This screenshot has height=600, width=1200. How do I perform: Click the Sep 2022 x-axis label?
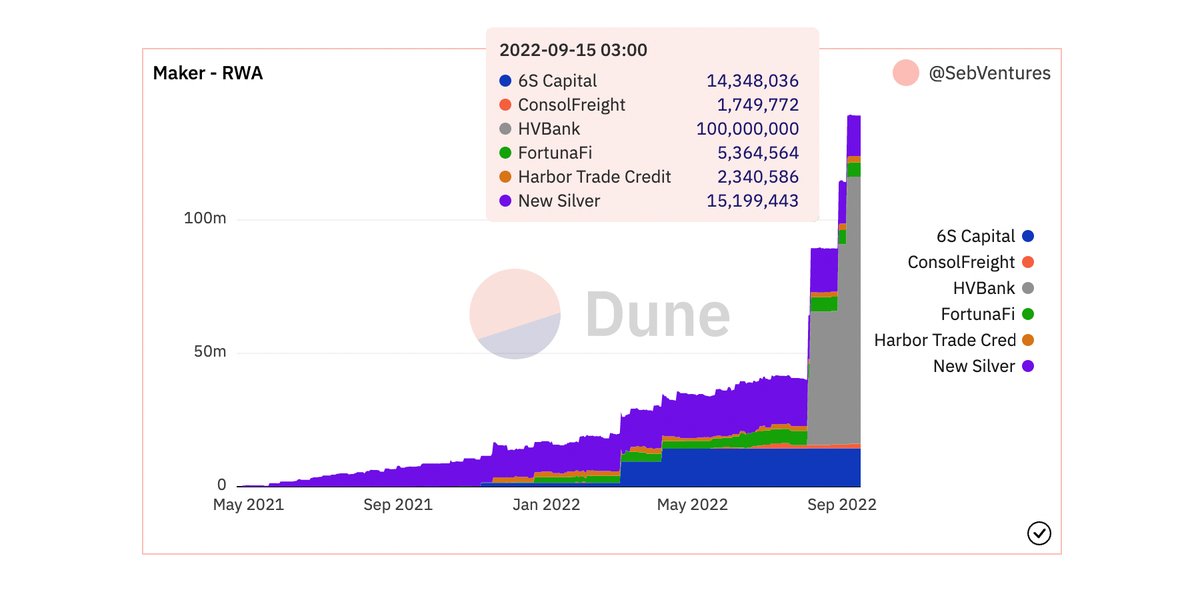(842, 505)
